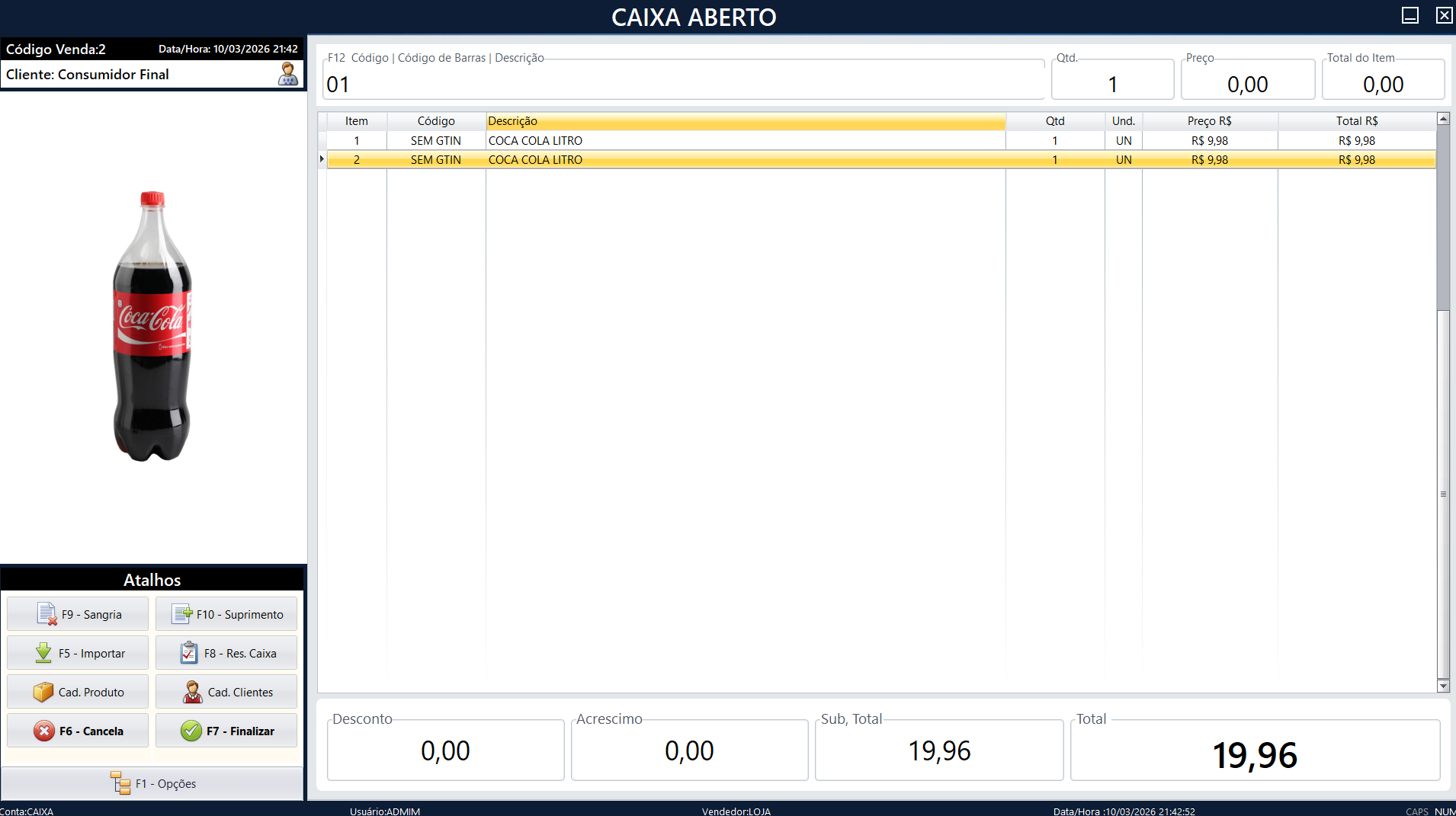The image size is (1456, 816).
Task: Click the red Cancela icon
Action: [46, 730]
